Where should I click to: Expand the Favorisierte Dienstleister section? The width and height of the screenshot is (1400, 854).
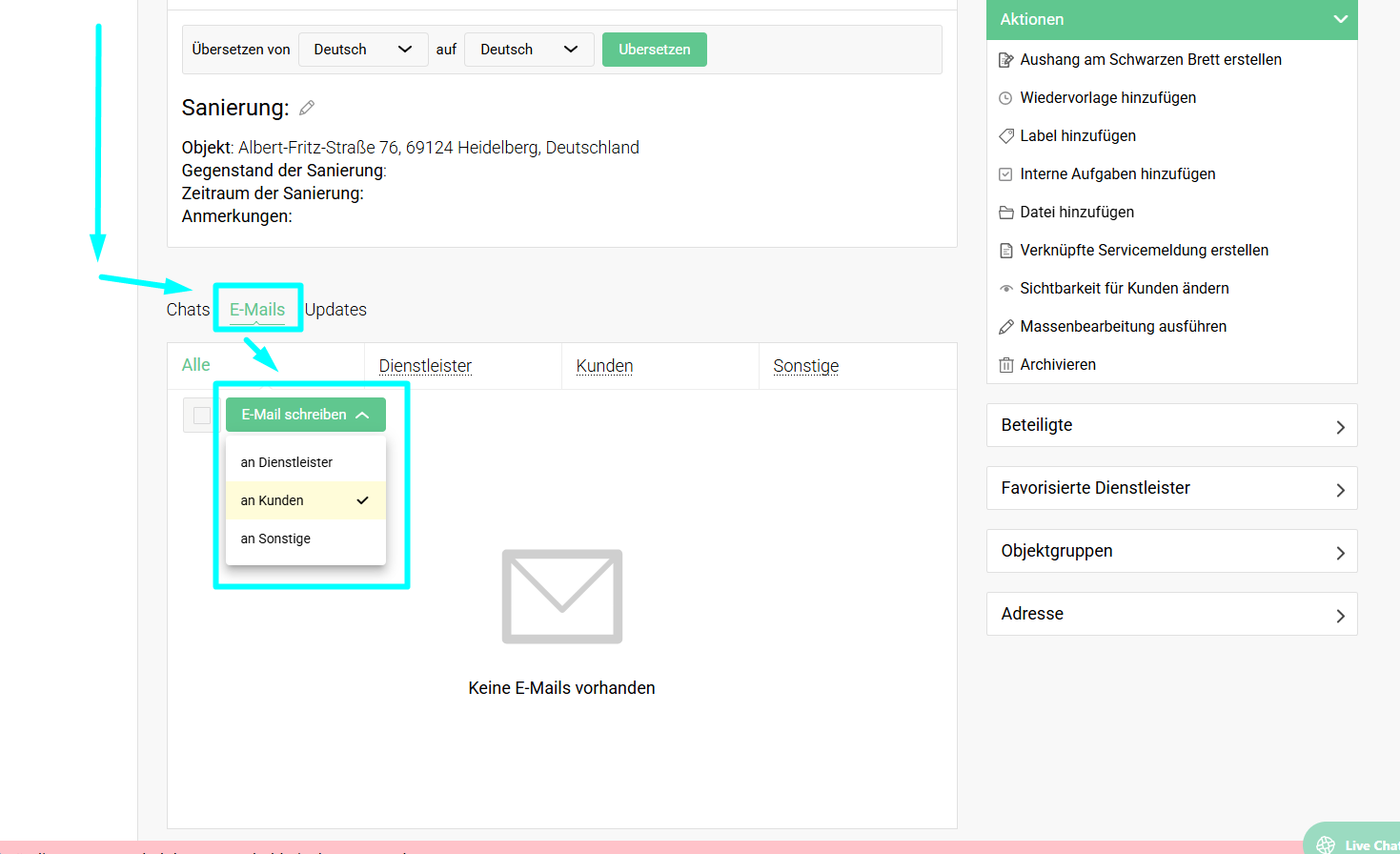click(1171, 489)
